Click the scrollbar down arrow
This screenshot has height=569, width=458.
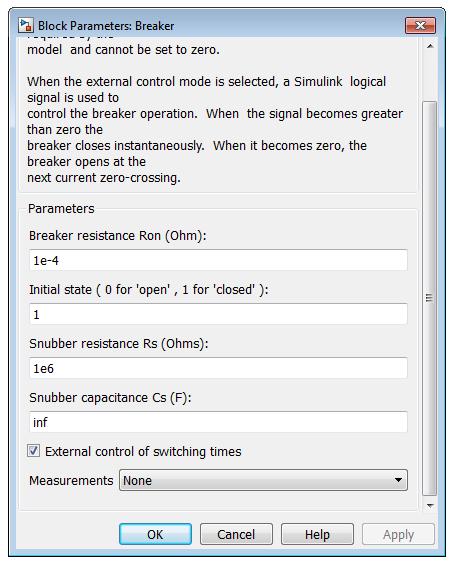point(430,505)
